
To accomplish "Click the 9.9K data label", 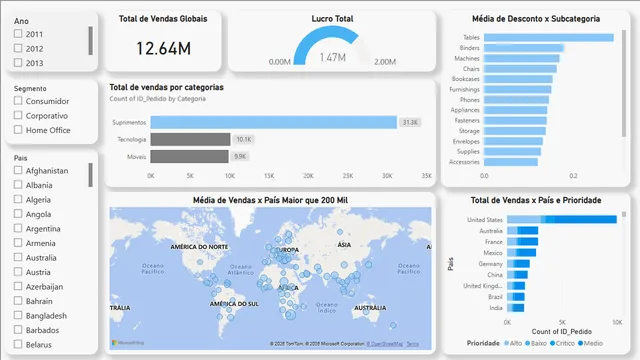I will point(240,156).
